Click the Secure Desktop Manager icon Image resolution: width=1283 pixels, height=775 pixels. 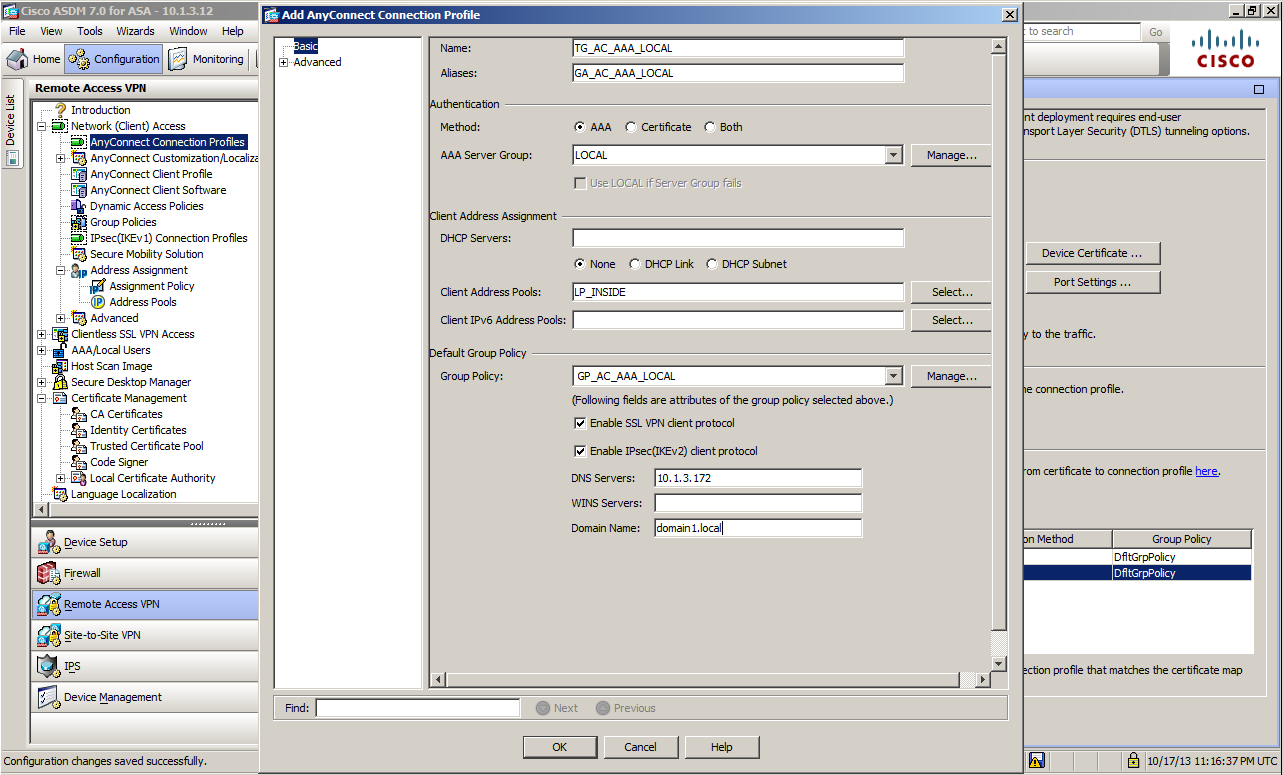60,382
